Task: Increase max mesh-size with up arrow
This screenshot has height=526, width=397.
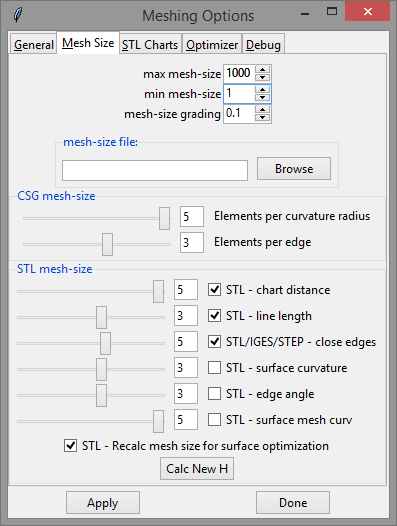Action: [x=262, y=70]
